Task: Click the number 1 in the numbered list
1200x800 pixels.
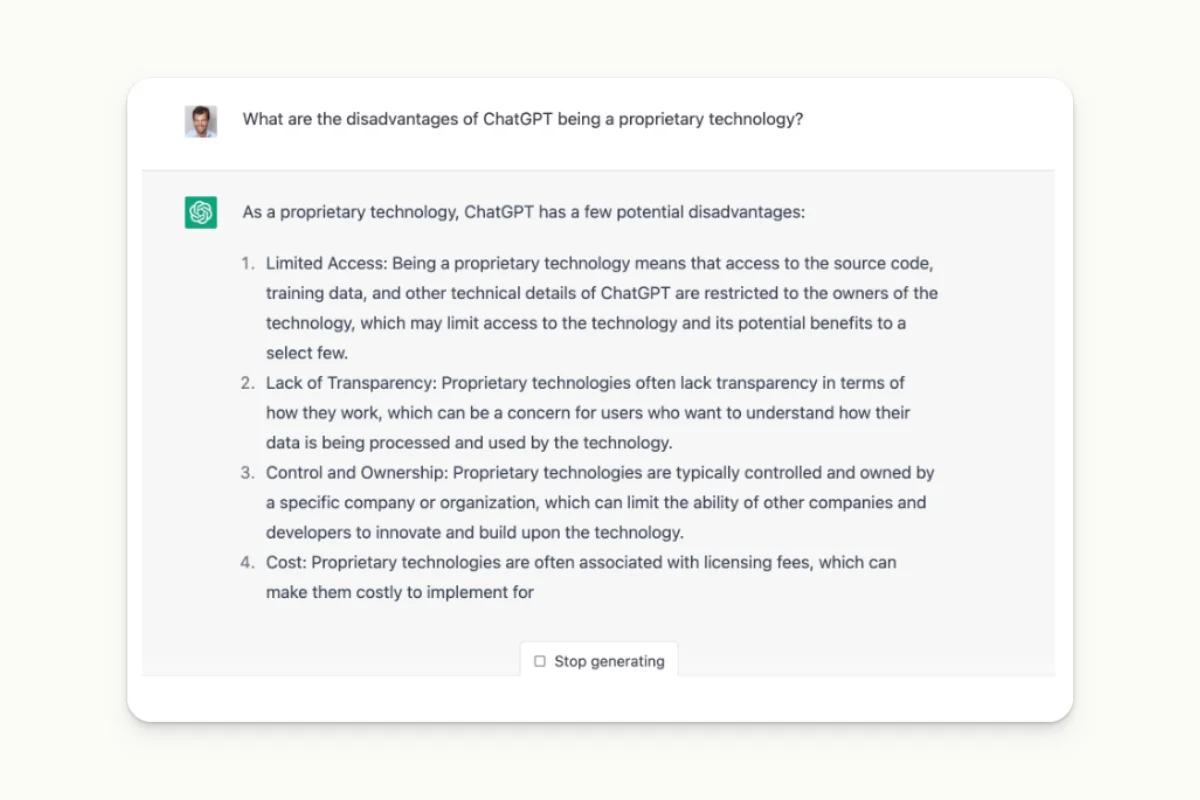Action: pos(247,263)
